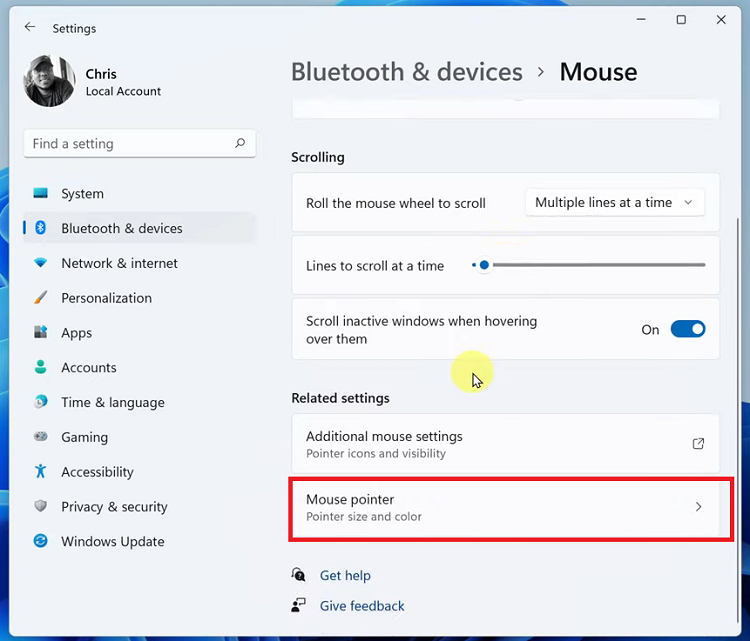Click the Bluetooth icon in sidebar
Viewport: 750px width, 641px height.
(x=41, y=228)
